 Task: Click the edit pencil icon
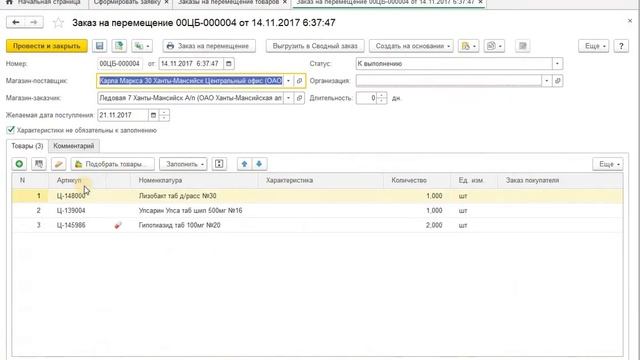coord(59,164)
